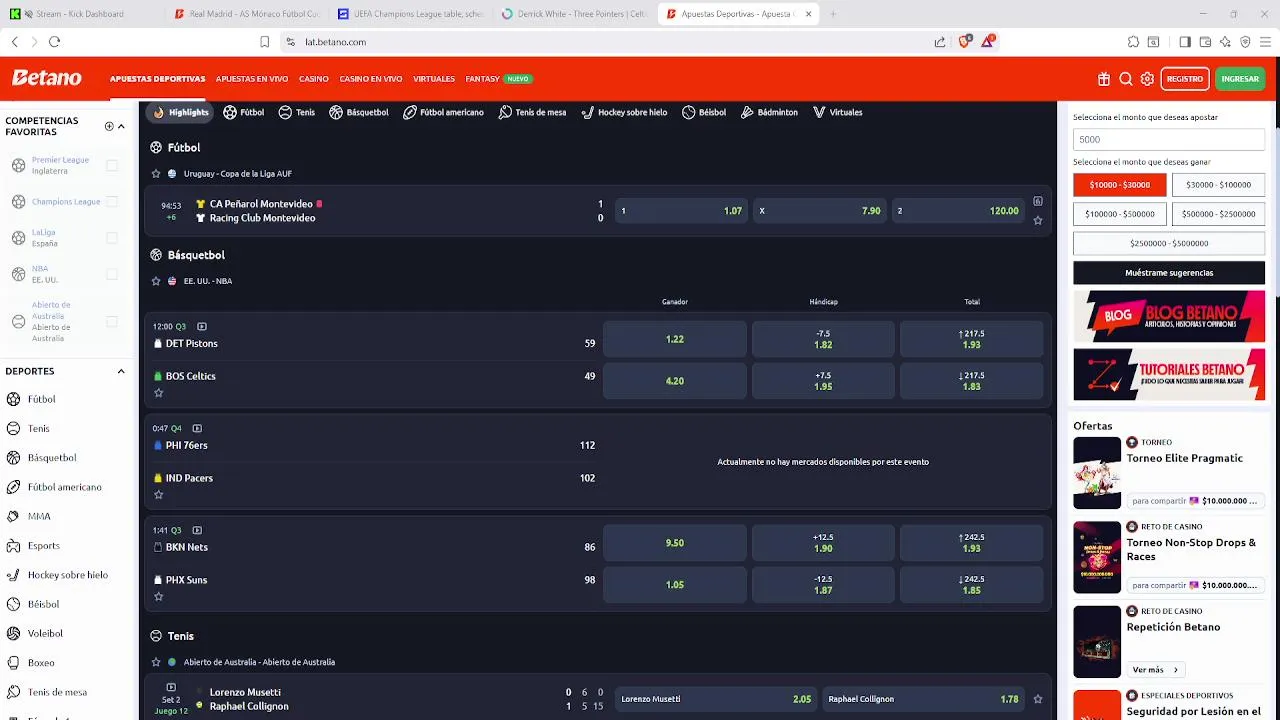Open the Virtuales menu item
1280x720 pixels.
click(x=434, y=79)
